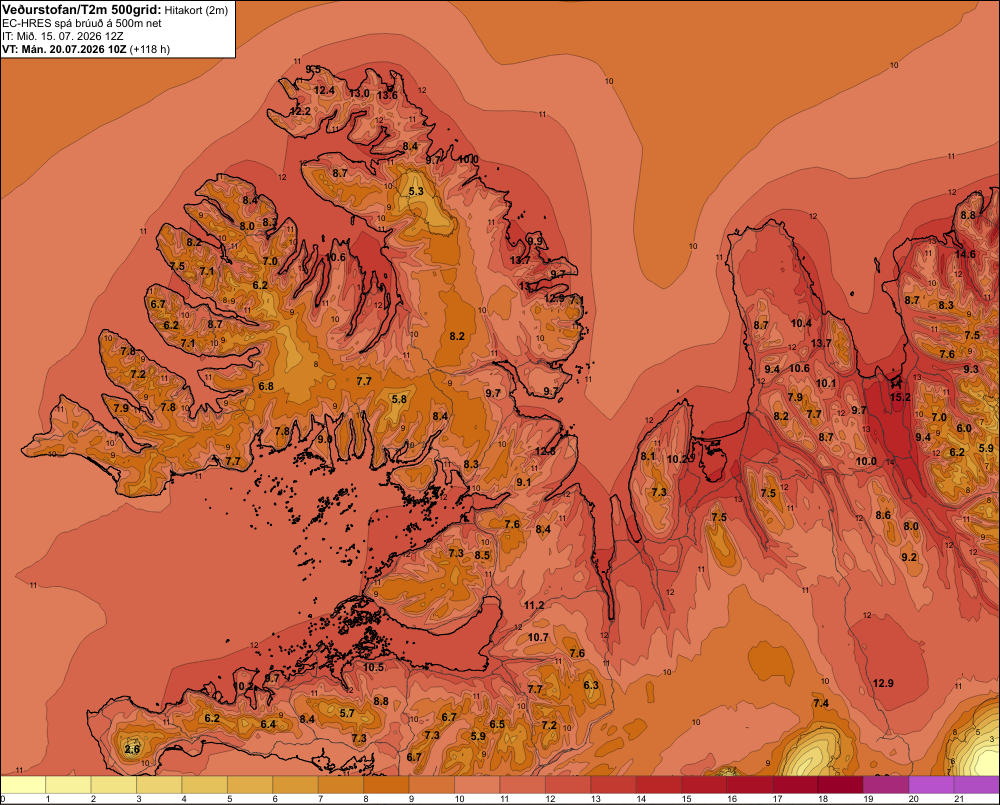Select the 12.8 temperature value
Image resolution: width=1000 pixels, height=805 pixels.
coord(545,451)
